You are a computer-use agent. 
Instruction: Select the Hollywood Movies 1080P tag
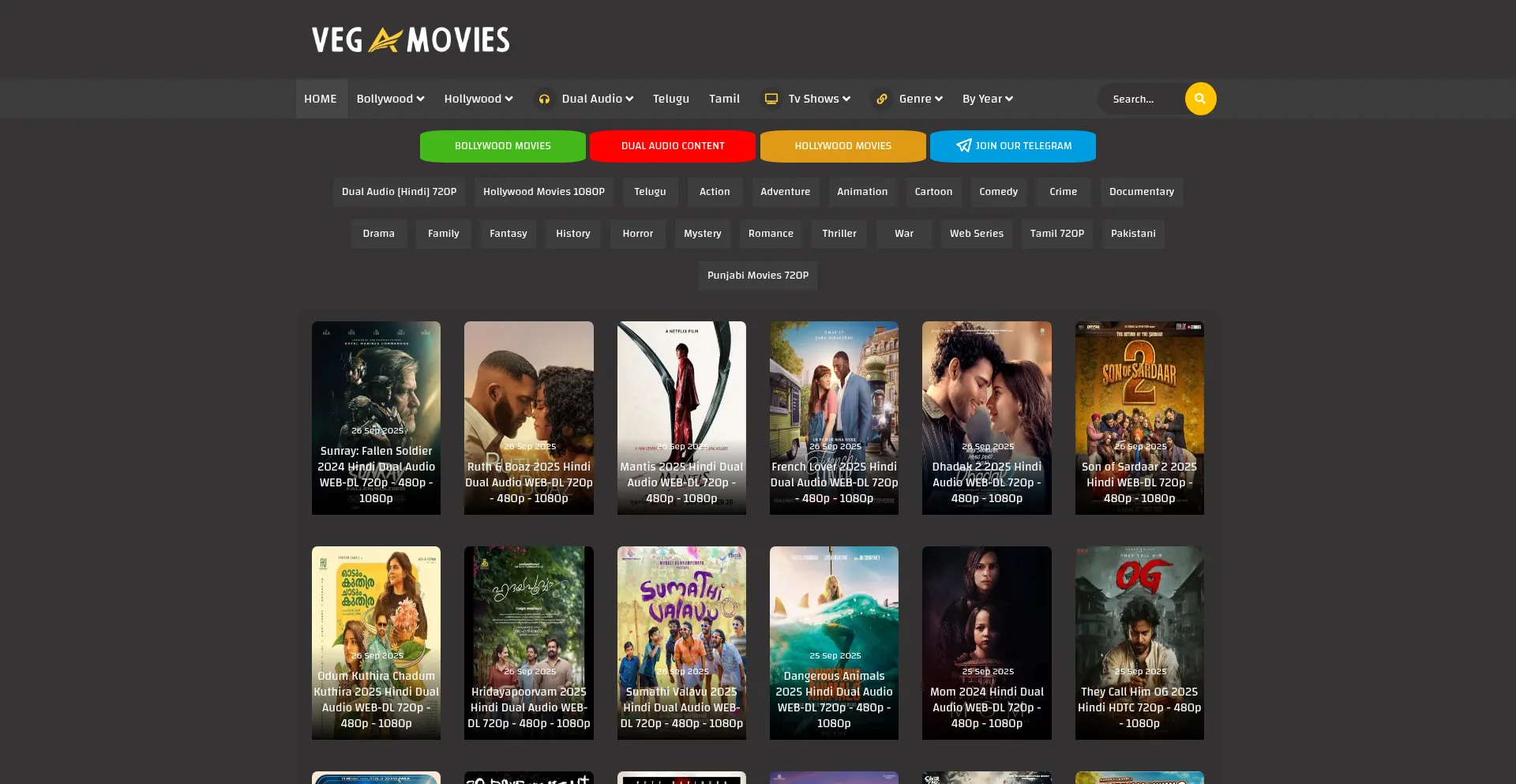tap(544, 192)
